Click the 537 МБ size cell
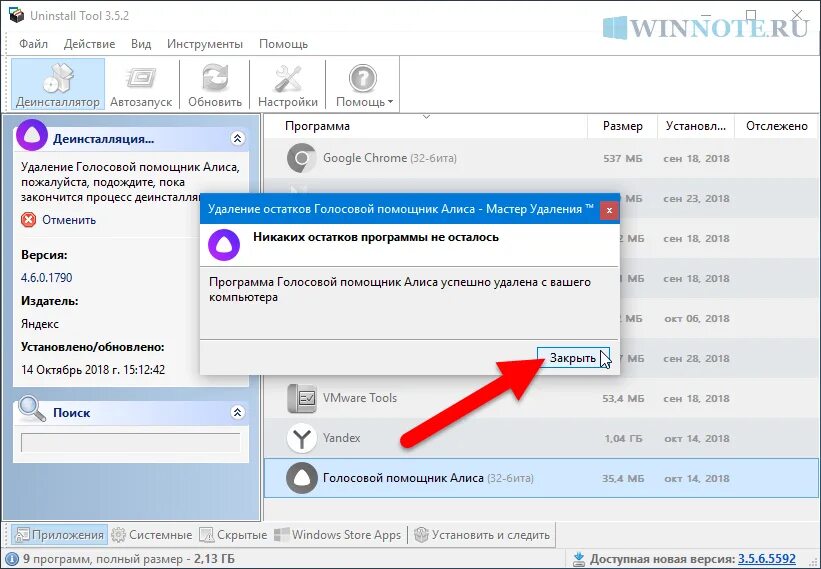Image resolution: width=821 pixels, height=569 pixels. (623, 158)
